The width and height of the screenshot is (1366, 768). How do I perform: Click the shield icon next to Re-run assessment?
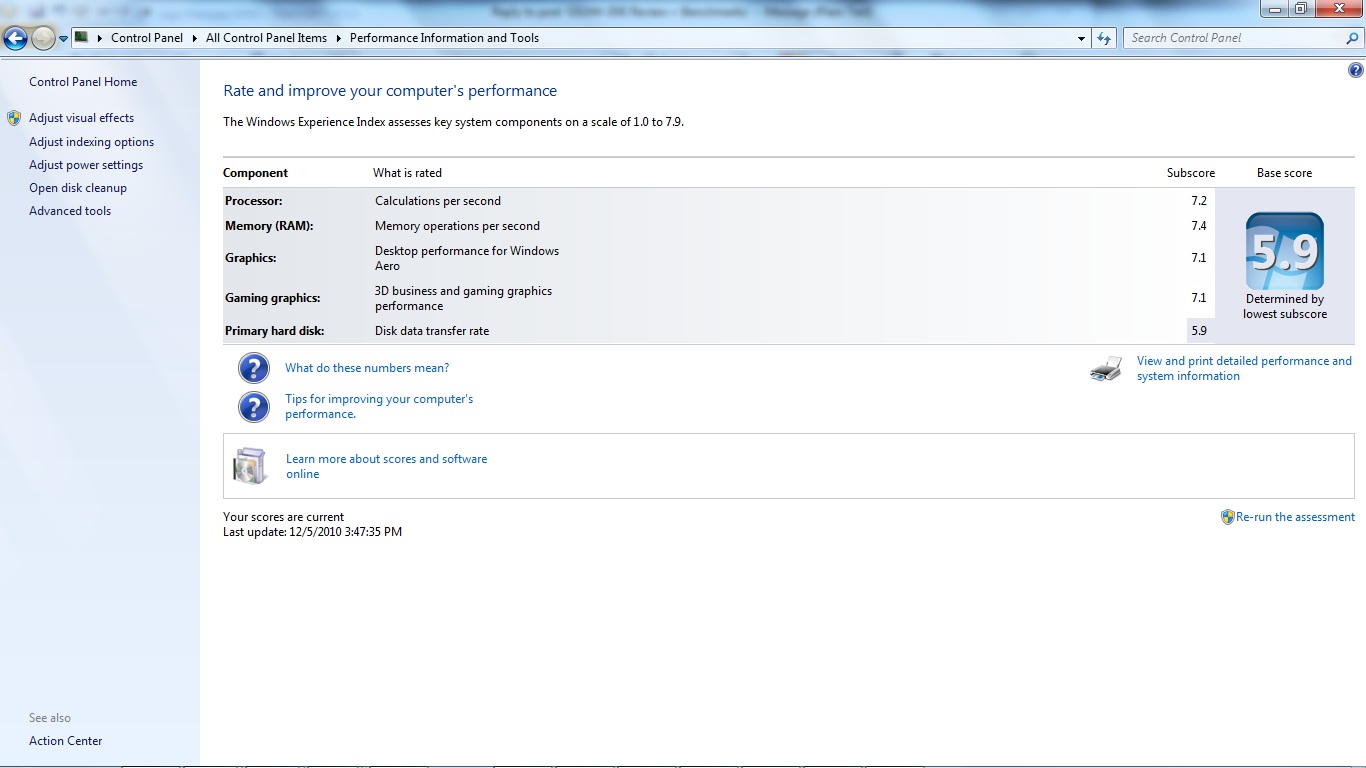point(1228,517)
